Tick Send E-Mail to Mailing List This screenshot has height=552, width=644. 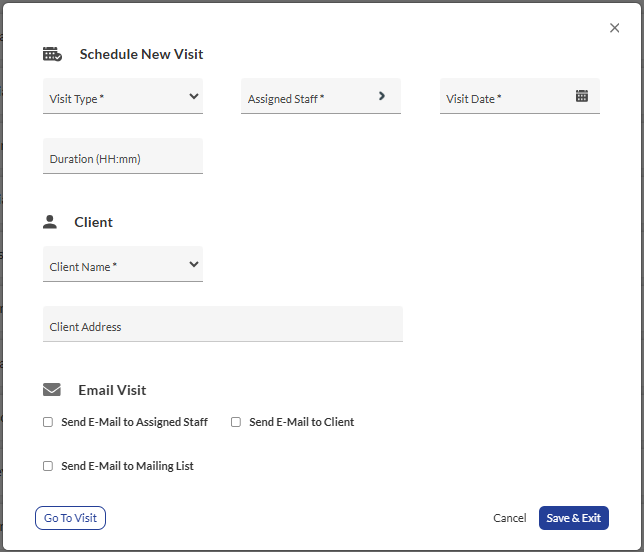pyautogui.click(x=48, y=466)
